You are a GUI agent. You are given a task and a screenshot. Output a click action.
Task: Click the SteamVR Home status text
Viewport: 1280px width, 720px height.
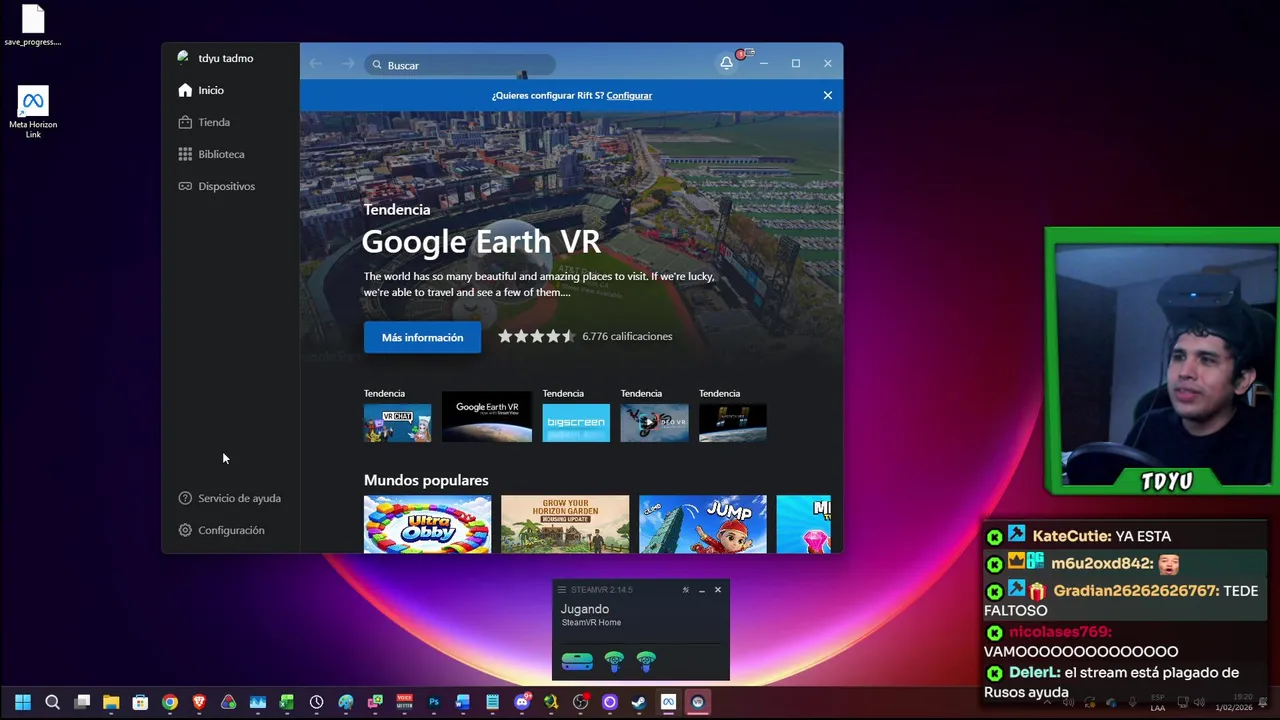click(591, 622)
